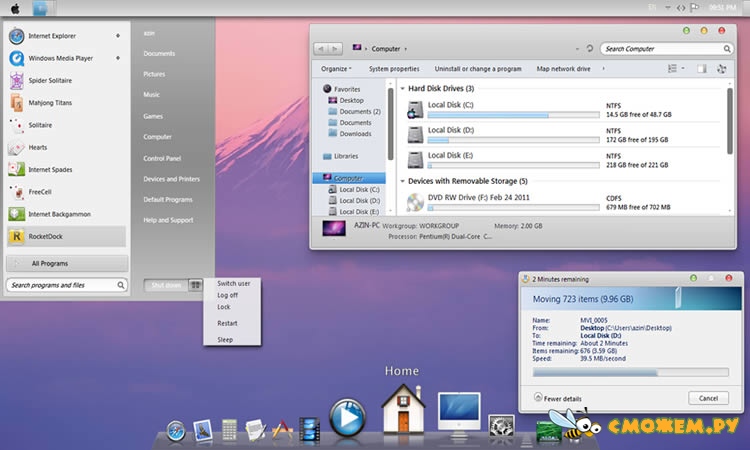The image size is (750, 450).
Task: Open All Programs in the Start menu
Action: [x=67, y=263]
